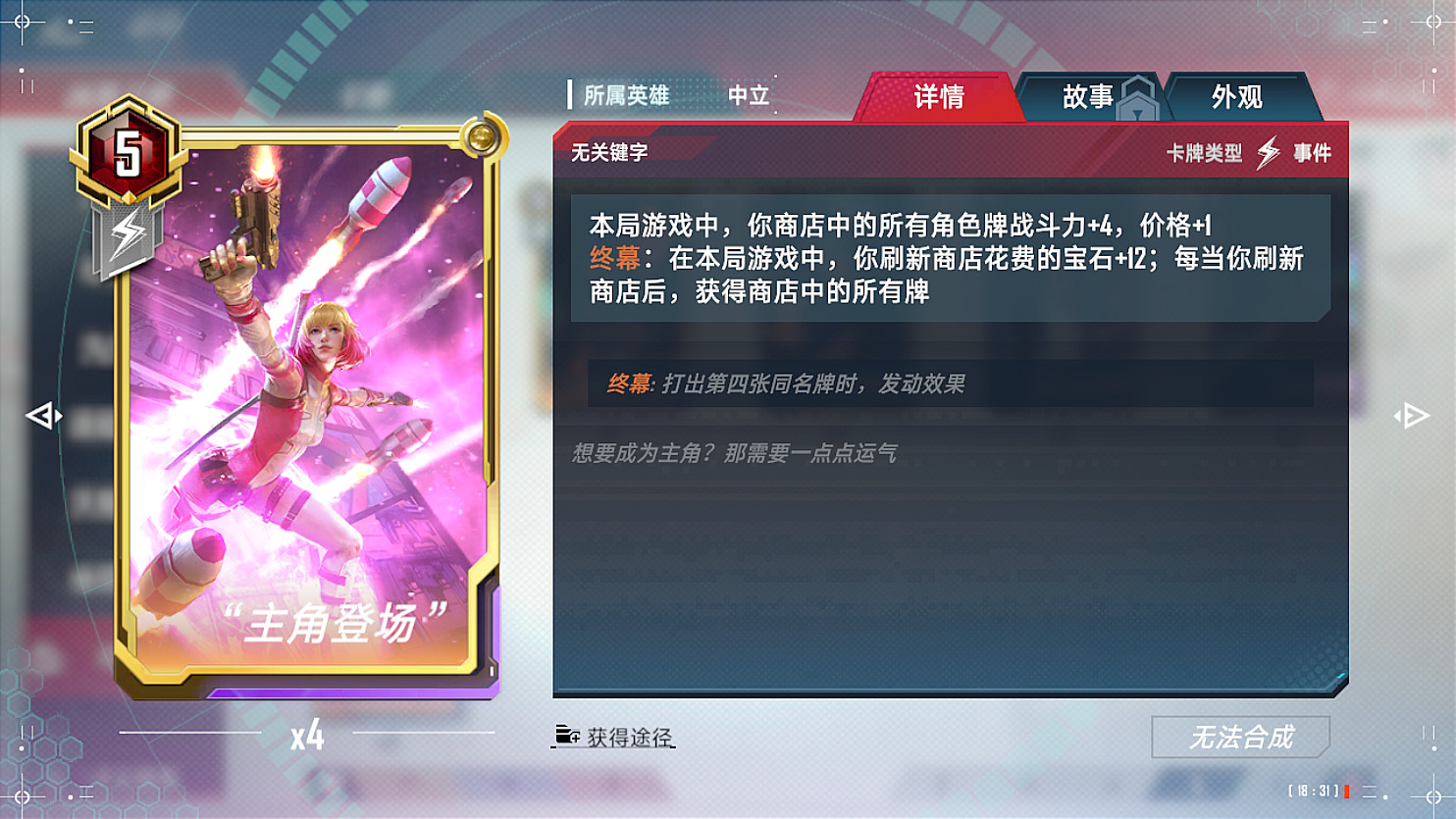This screenshot has height=819, width=1456.
Task: Click the lightning icon beside 卡牌类型
Action: tap(1269, 153)
